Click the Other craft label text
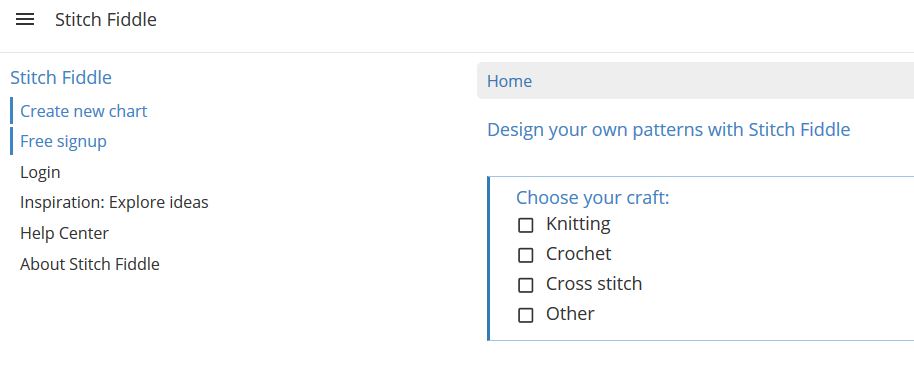 570,314
